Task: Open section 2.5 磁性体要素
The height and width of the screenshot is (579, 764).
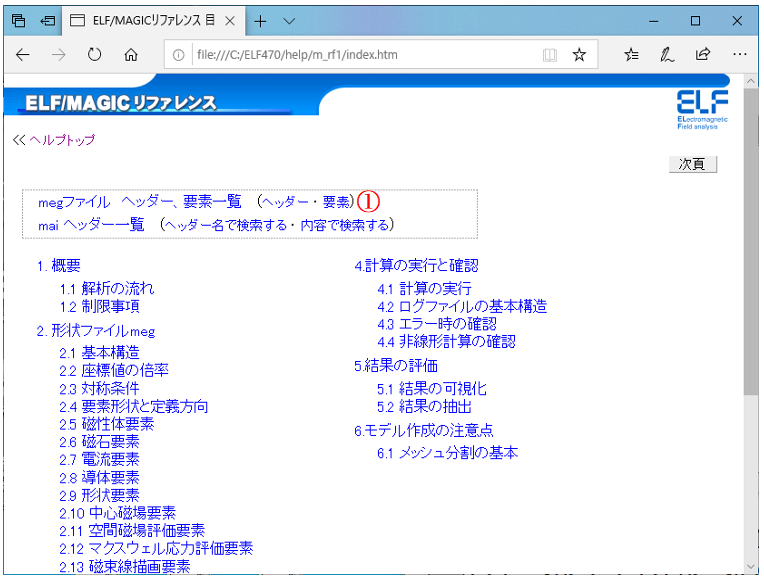Action: point(107,424)
